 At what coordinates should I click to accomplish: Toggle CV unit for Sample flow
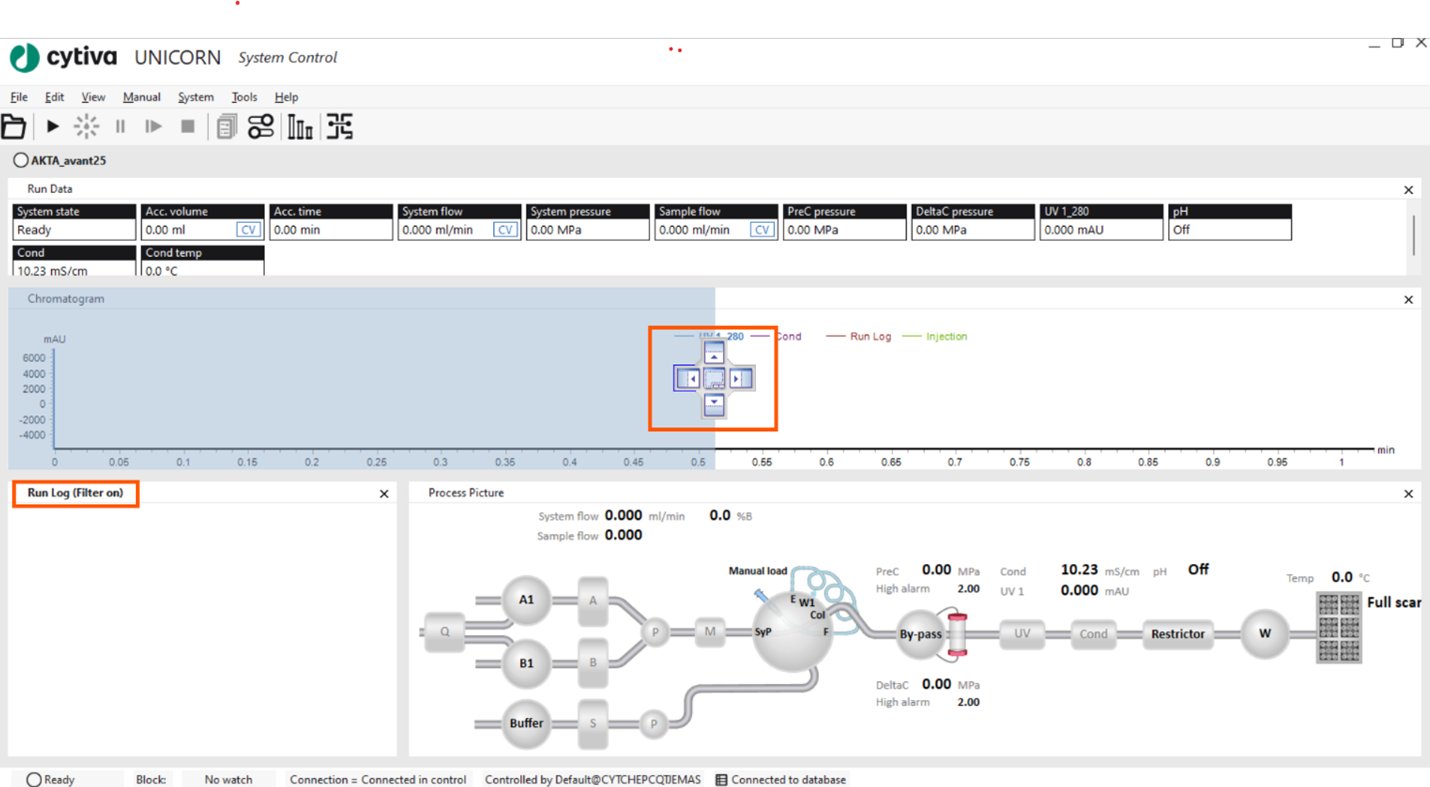762,230
